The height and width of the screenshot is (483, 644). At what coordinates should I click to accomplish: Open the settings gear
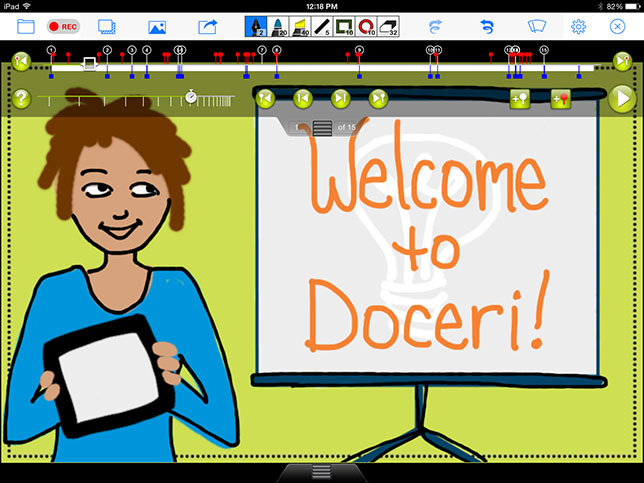(578, 27)
